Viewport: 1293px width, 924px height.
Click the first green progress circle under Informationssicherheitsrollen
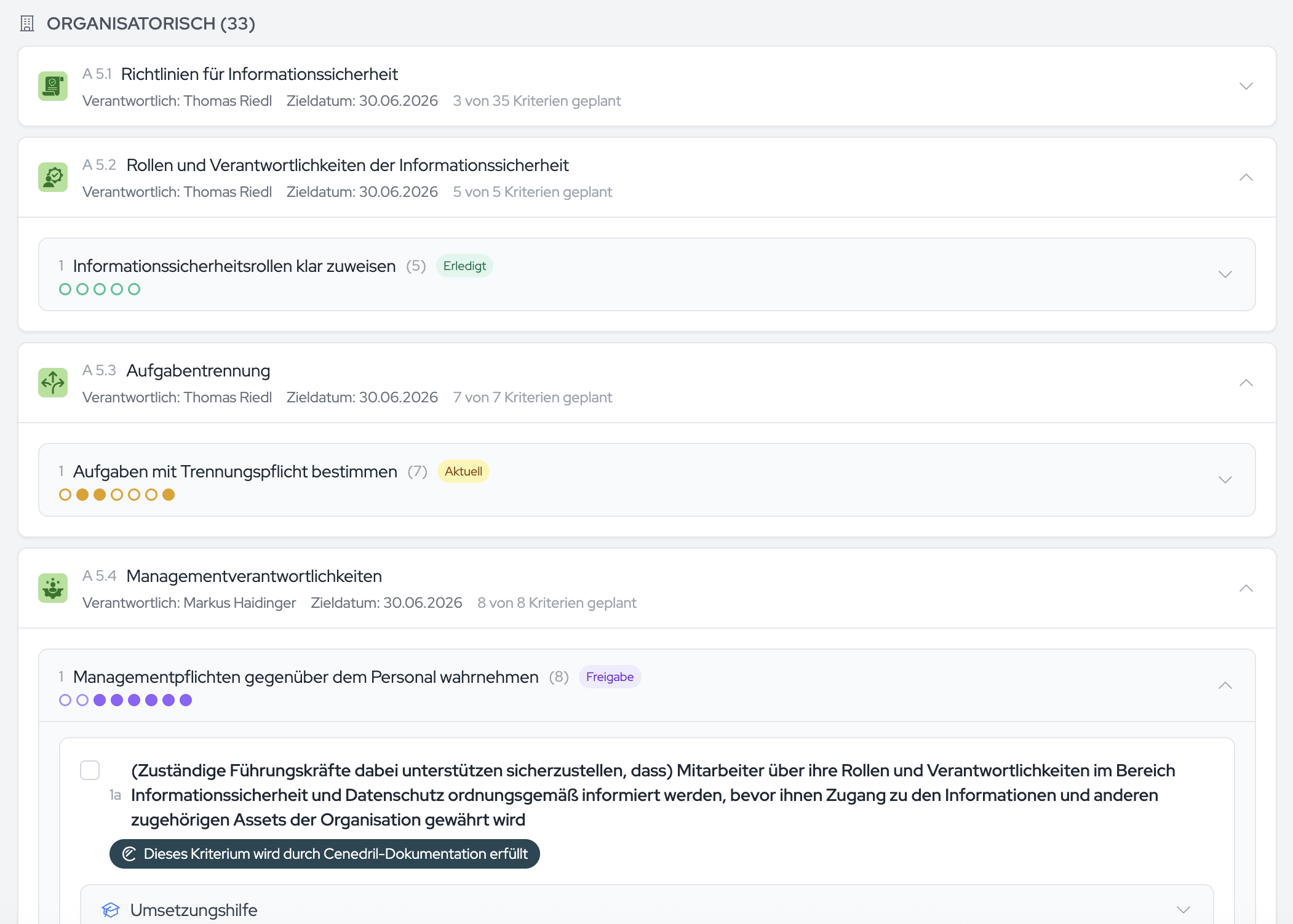(65, 289)
